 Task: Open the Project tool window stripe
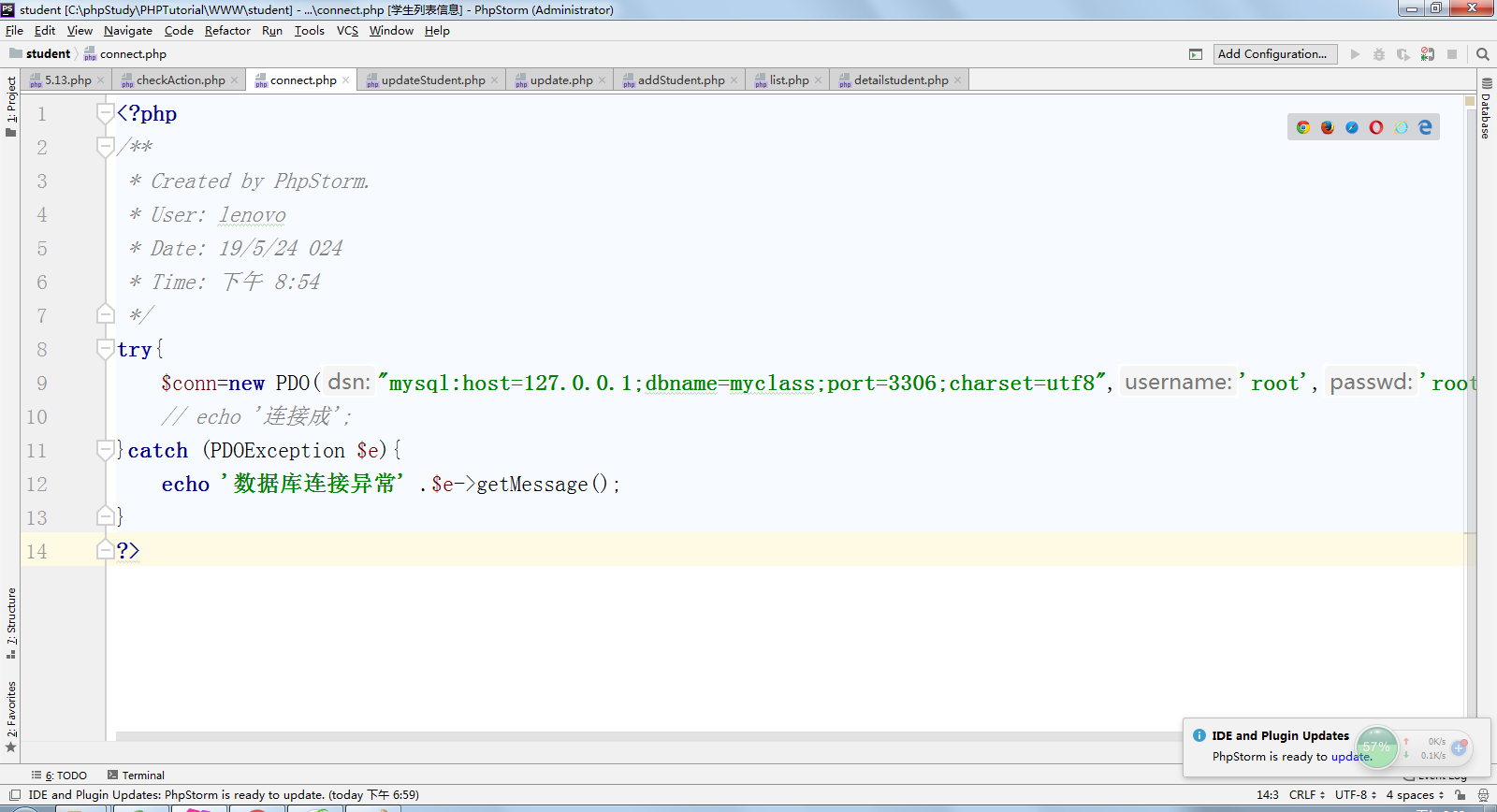(x=11, y=106)
